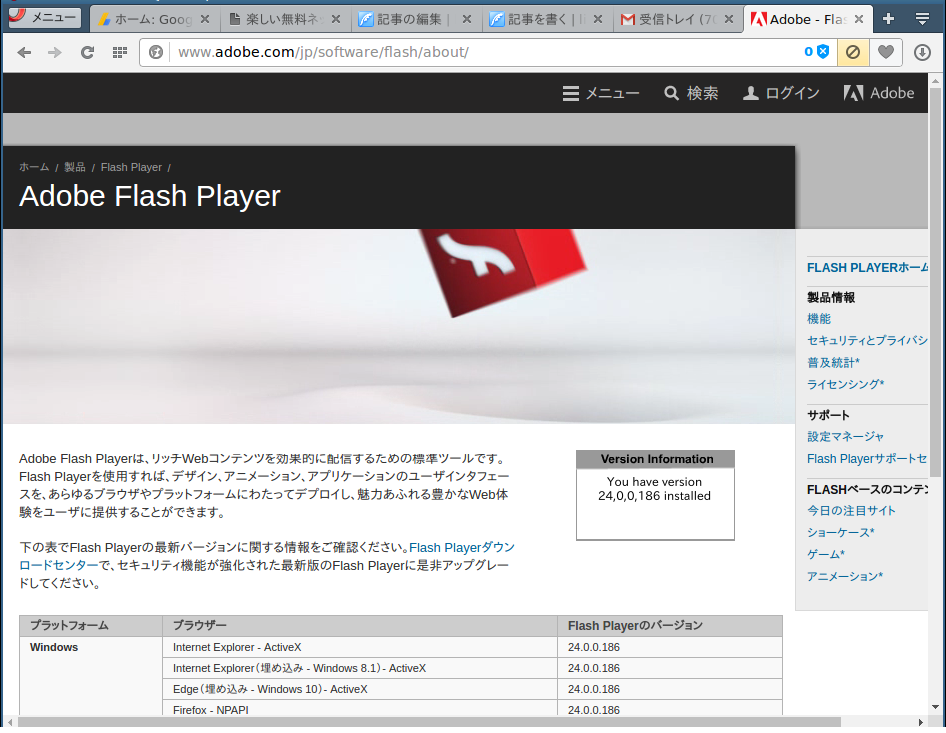Open the ゲーム* sidebar link

825,554
